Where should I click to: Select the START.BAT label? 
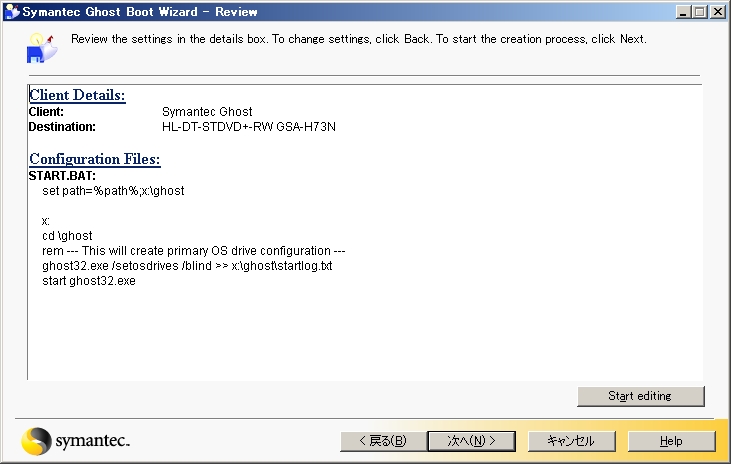(x=62, y=176)
